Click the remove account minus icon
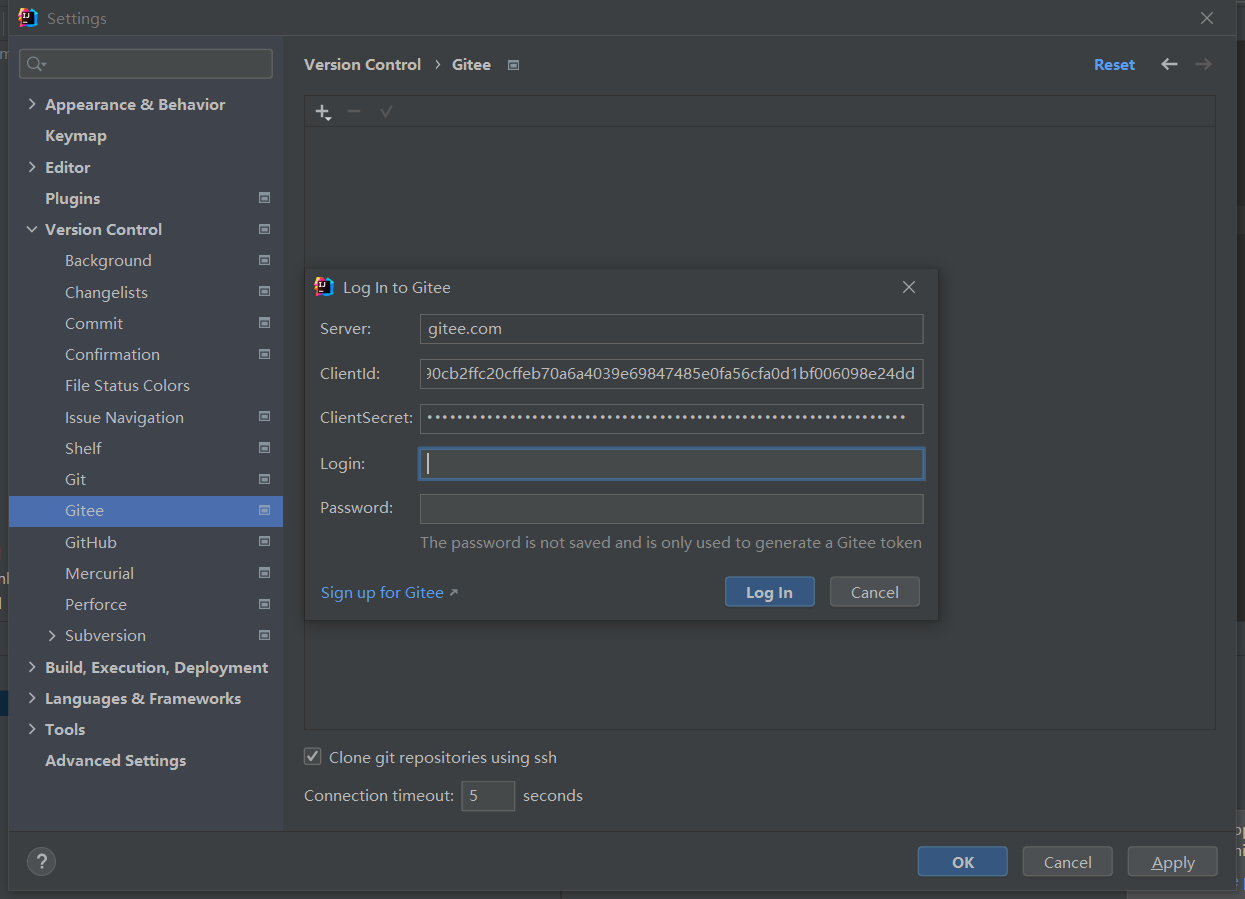Image resolution: width=1245 pixels, height=899 pixels. [x=354, y=111]
